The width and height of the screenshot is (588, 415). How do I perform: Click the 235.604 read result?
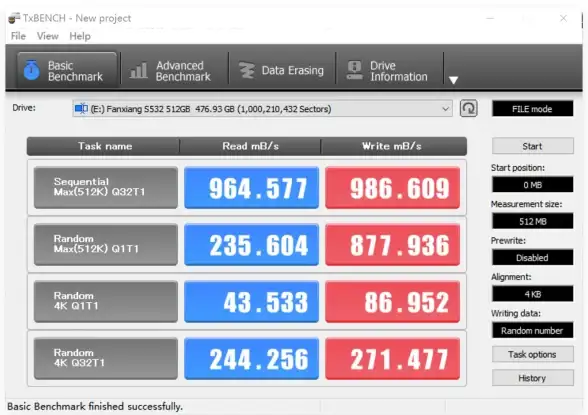[252, 244]
